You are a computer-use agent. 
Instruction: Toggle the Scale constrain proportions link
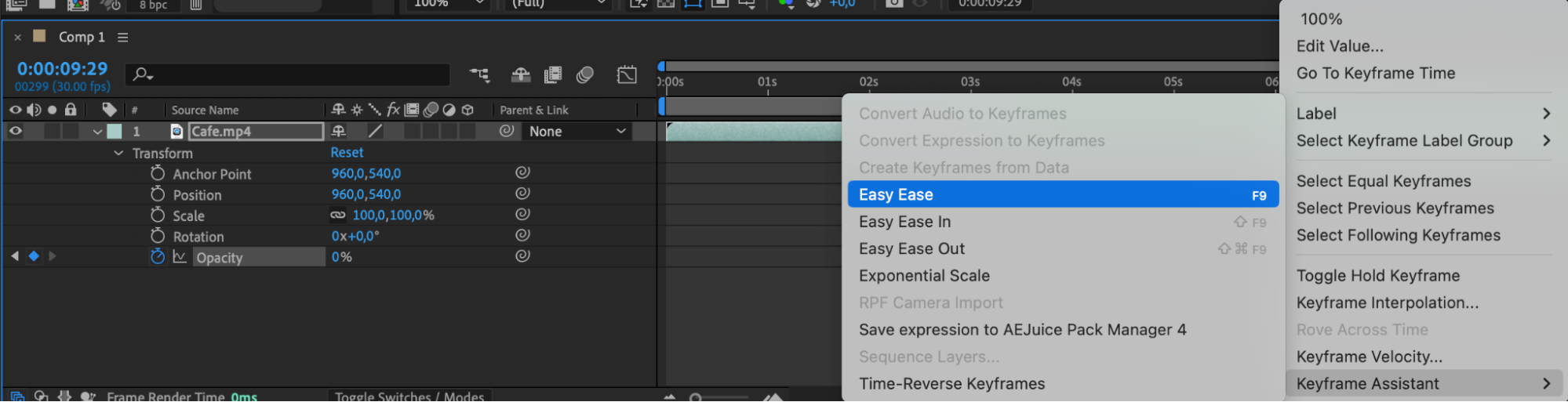[338, 215]
